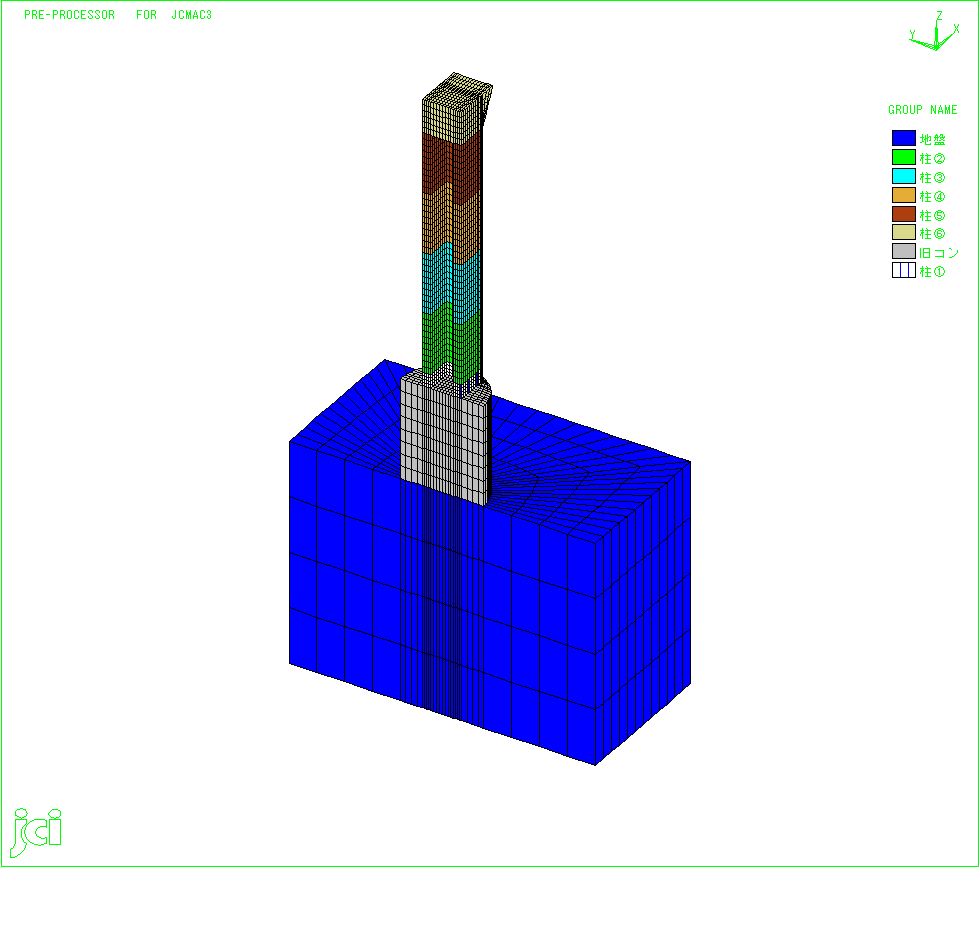Click the striped white 柱① legend swatch
Image resolution: width=980 pixels, height=939 pixels.
(904, 270)
